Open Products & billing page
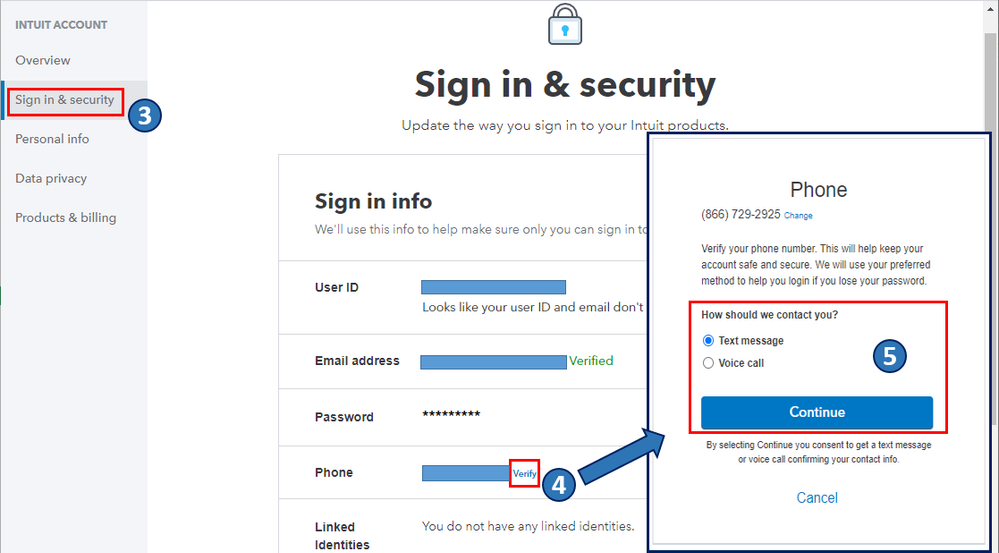999x553 pixels. (65, 218)
